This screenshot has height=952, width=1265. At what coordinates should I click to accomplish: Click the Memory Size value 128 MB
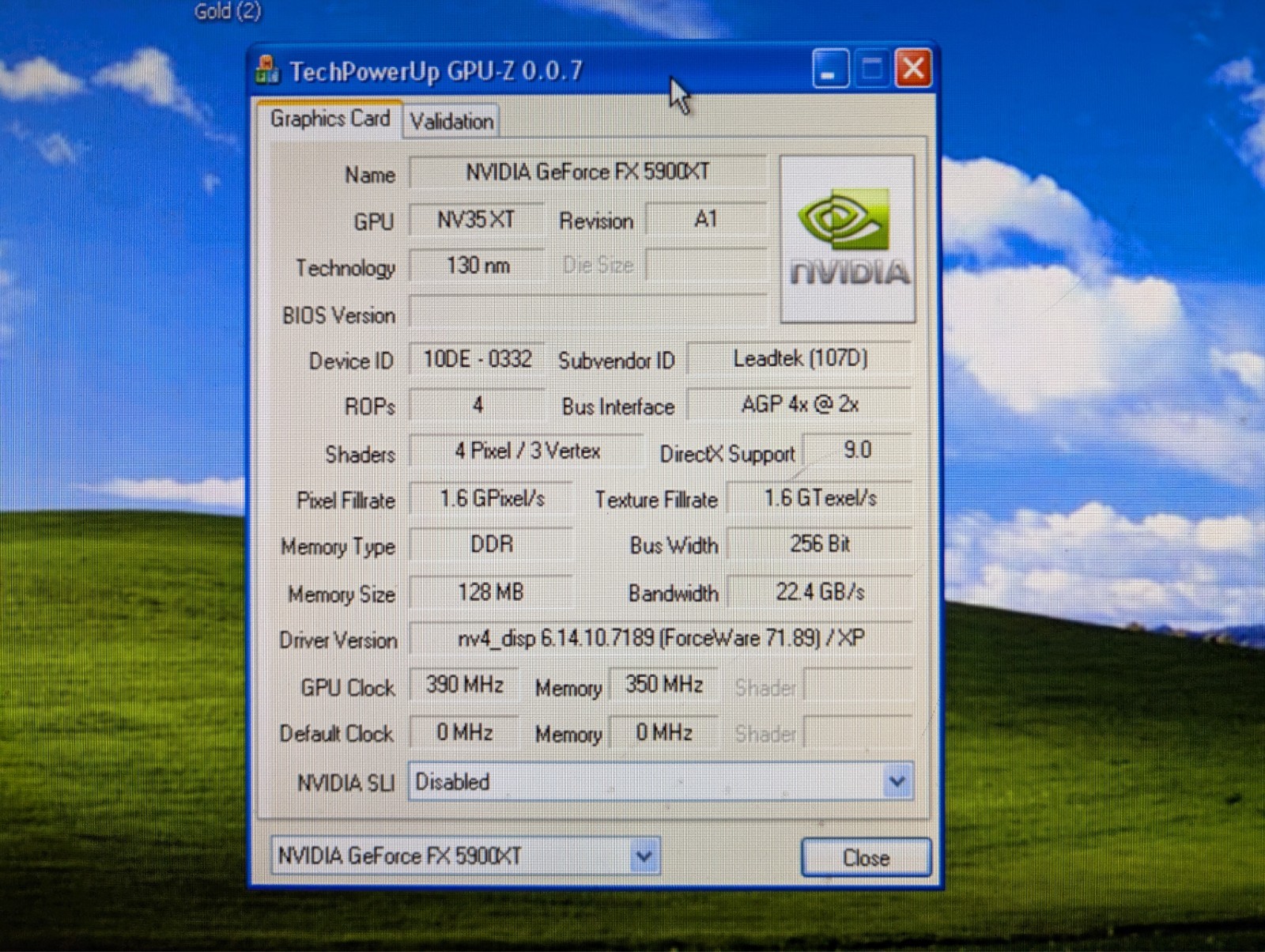pyautogui.click(x=491, y=591)
